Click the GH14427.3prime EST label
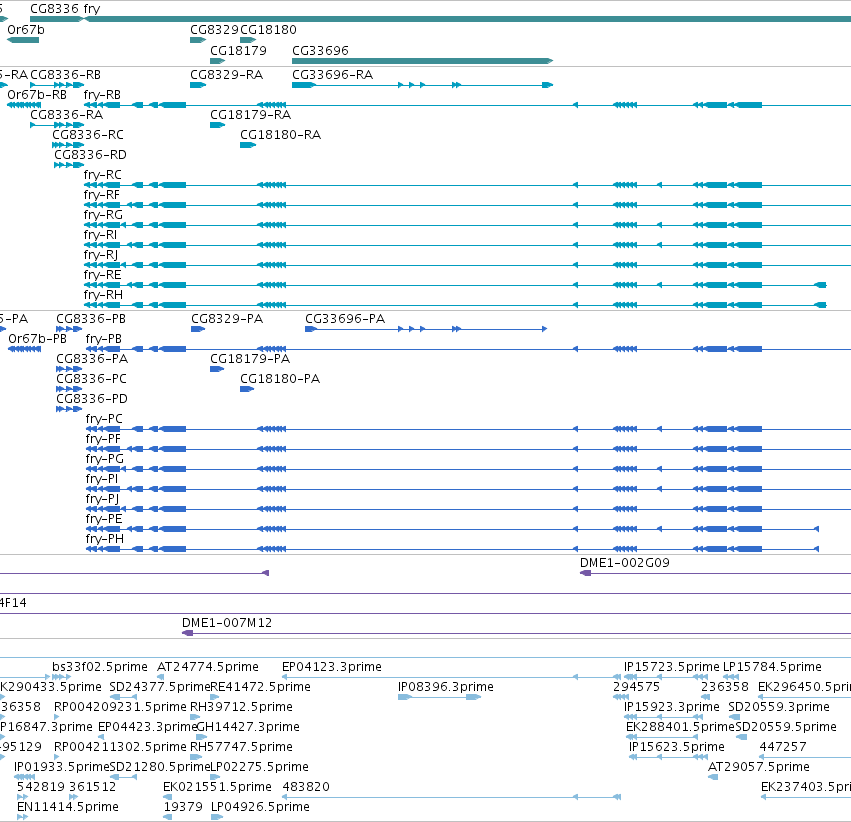 (247, 728)
